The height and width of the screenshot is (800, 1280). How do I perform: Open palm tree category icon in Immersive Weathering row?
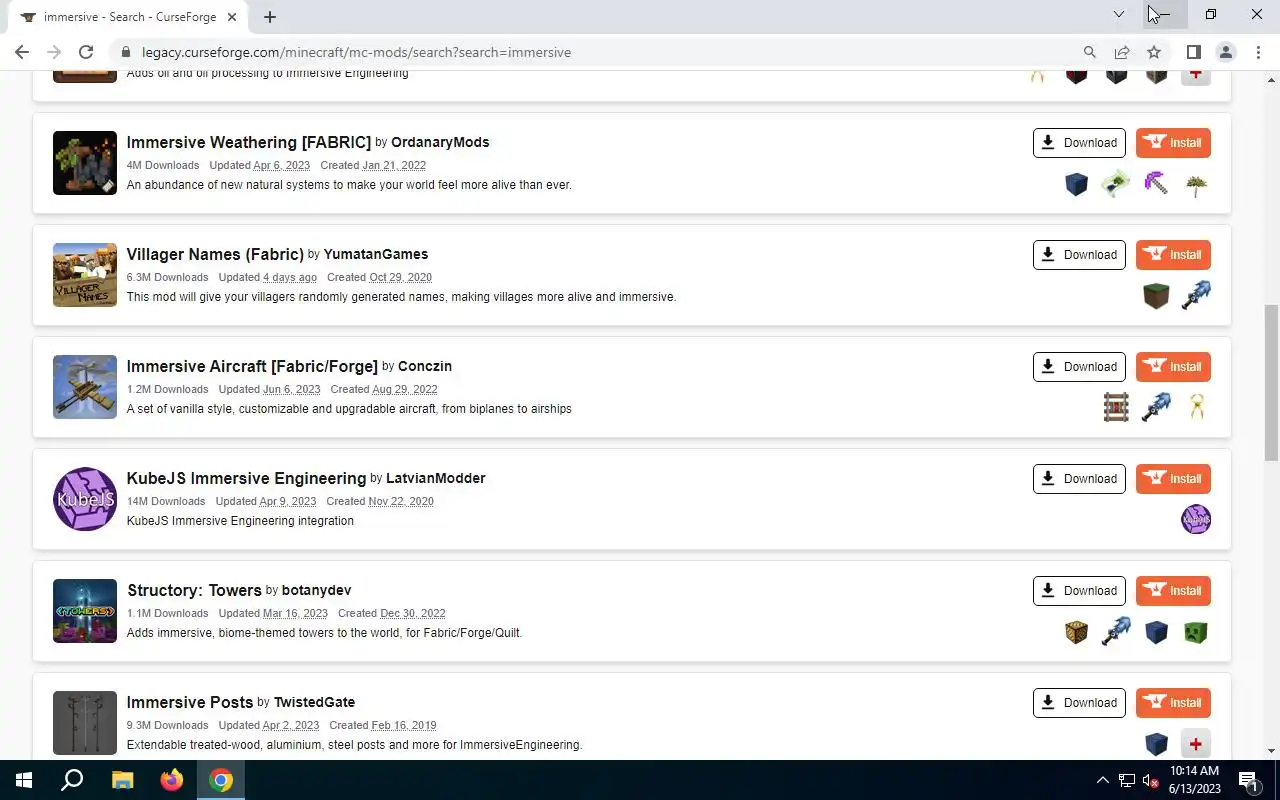tap(1196, 184)
